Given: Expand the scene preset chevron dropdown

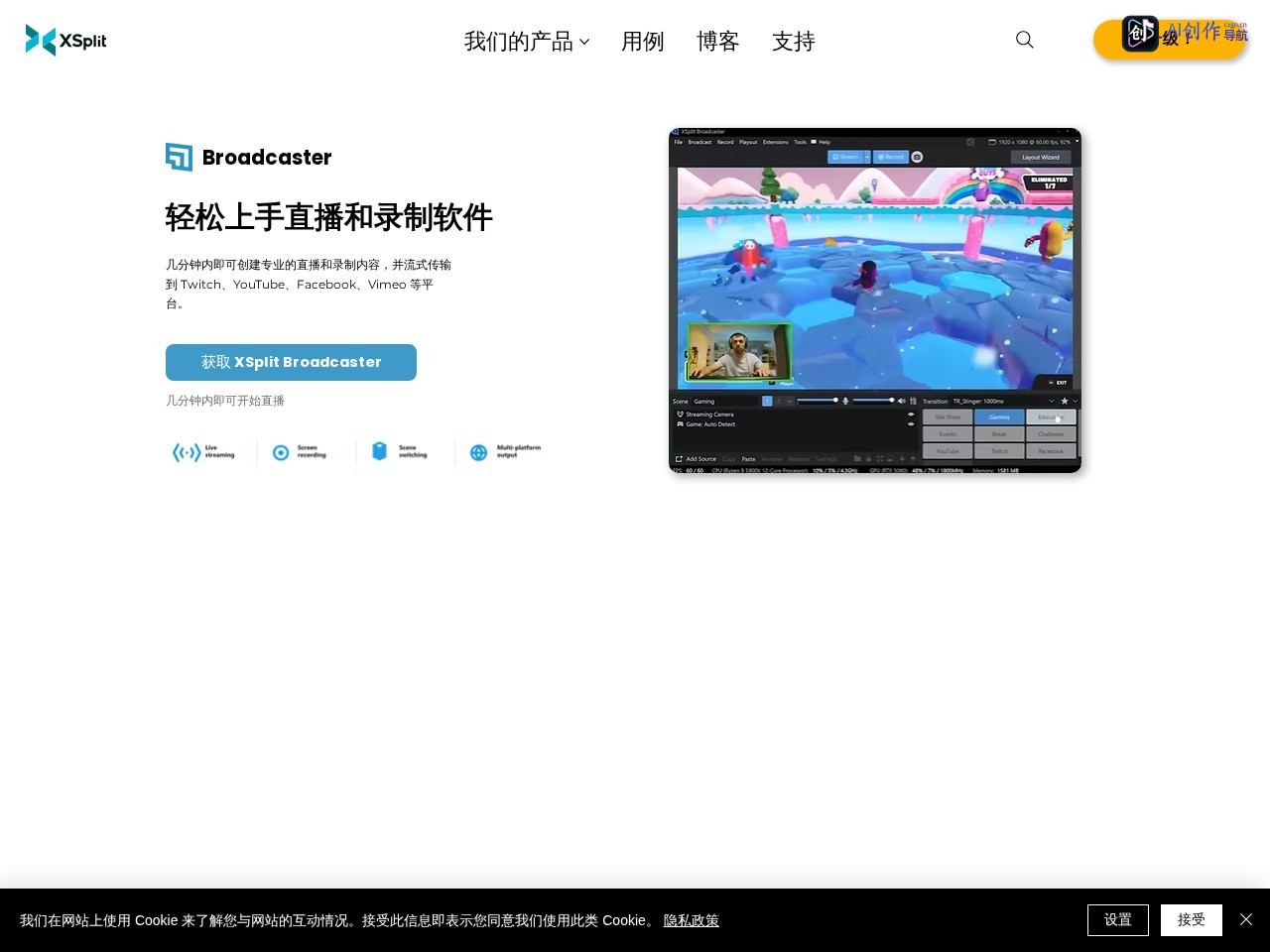Looking at the screenshot, I should pos(790,401).
